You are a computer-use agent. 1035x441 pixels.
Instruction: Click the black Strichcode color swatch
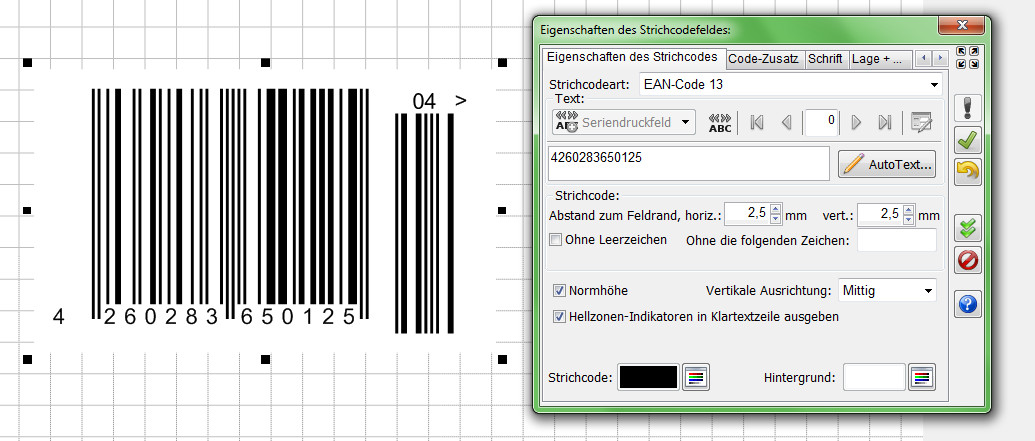pos(647,377)
